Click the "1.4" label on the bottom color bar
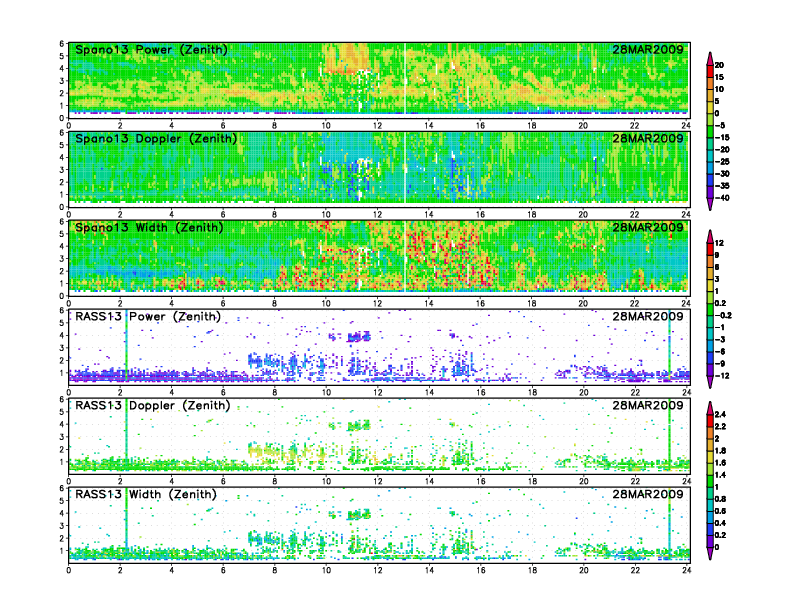 [721, 475]
